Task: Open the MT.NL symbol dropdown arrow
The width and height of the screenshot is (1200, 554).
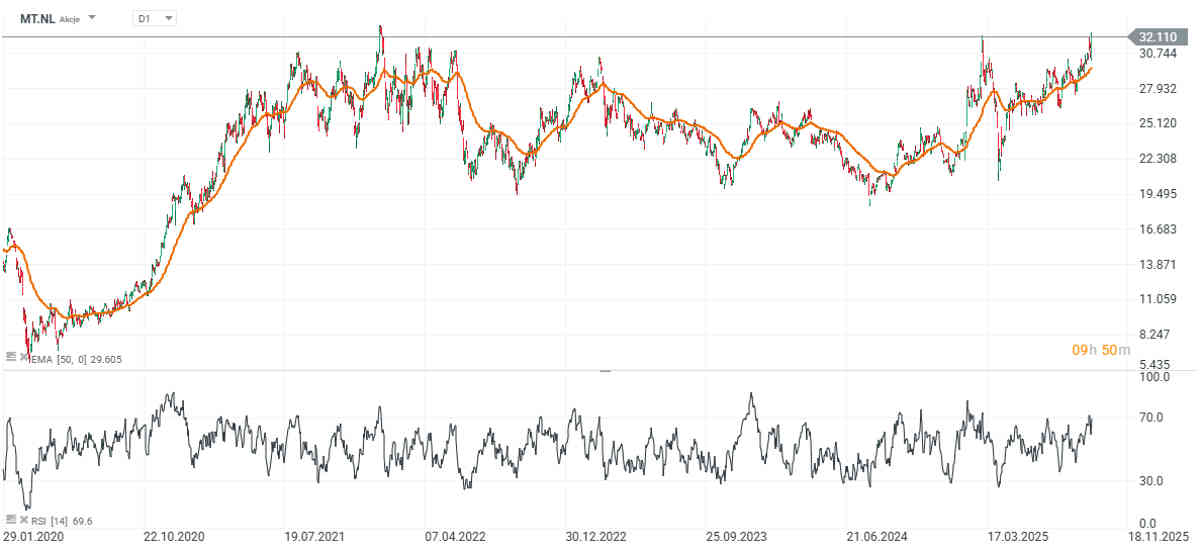Action: point(93,18)
